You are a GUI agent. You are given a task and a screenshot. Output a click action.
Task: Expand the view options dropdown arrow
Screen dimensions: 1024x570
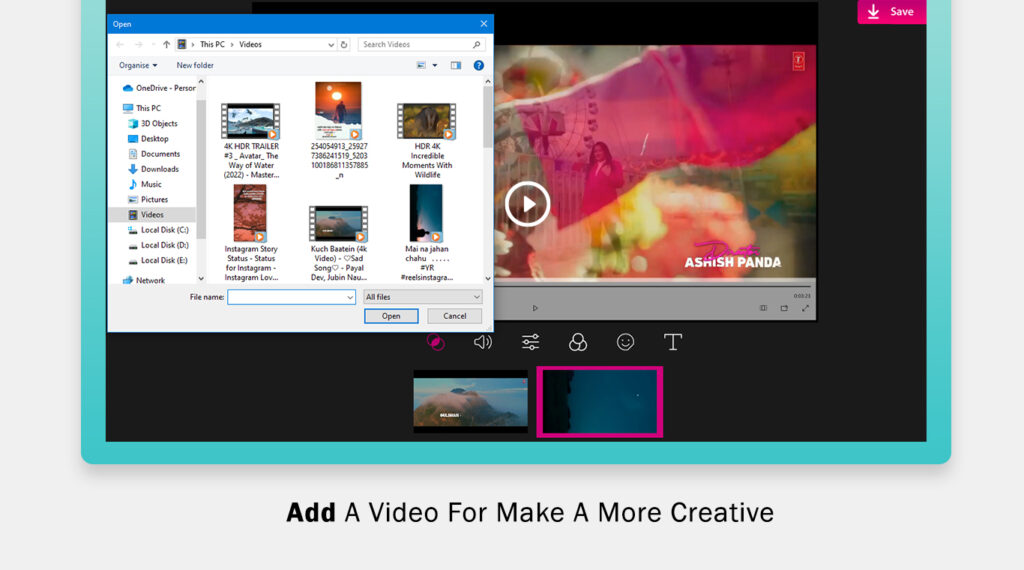tap(434, 65)
